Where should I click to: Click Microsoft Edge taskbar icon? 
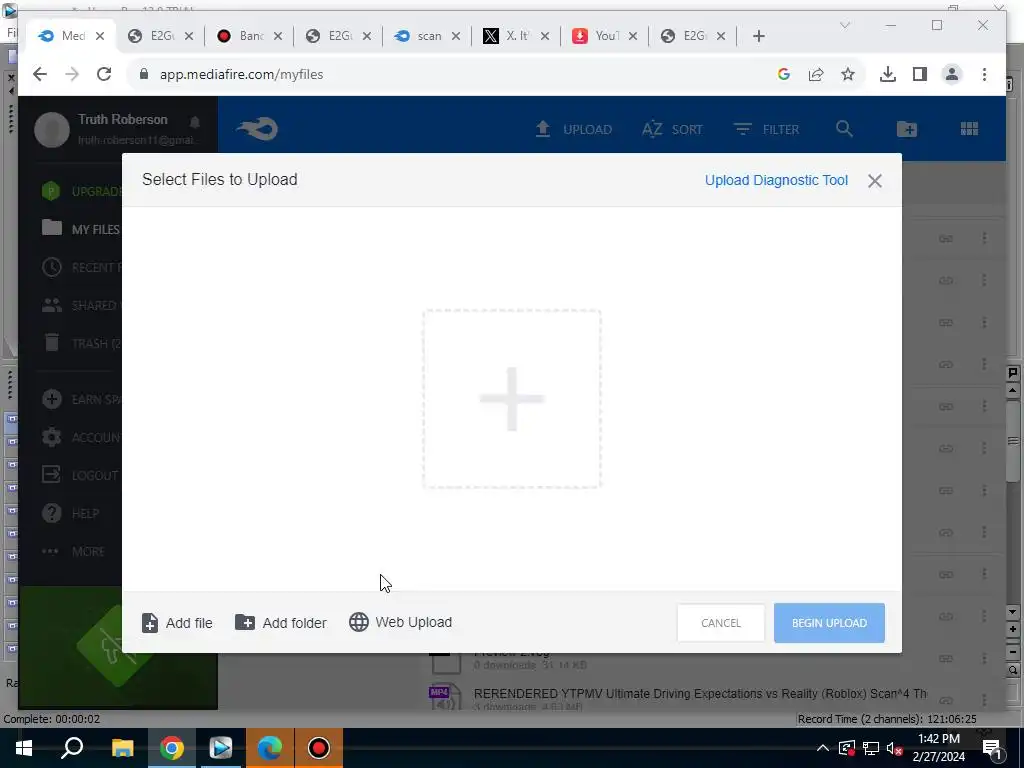point(270,748)
